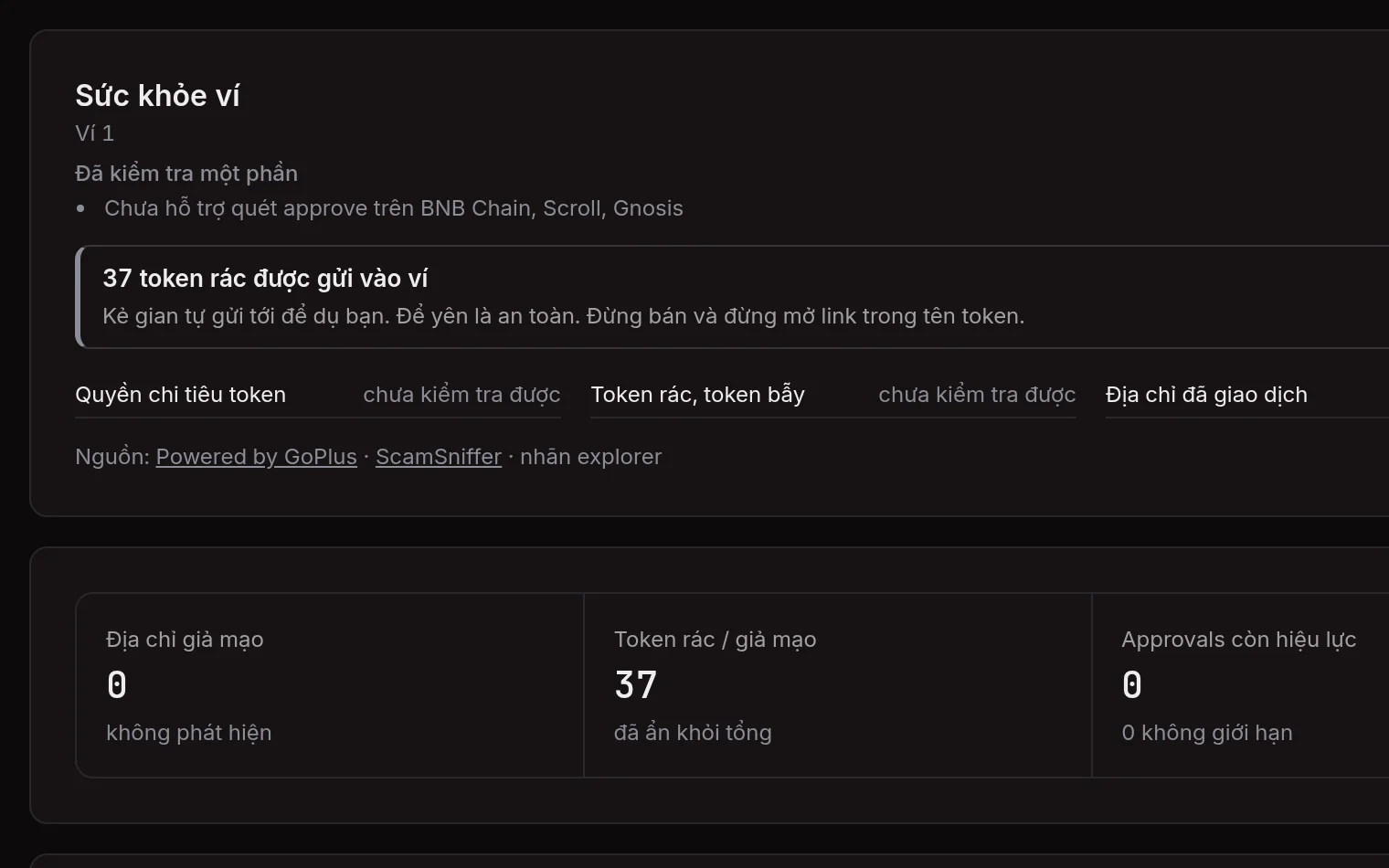
Task: Click 'Đã kiểm tra một phần' status text
Action: click(186, 174)
